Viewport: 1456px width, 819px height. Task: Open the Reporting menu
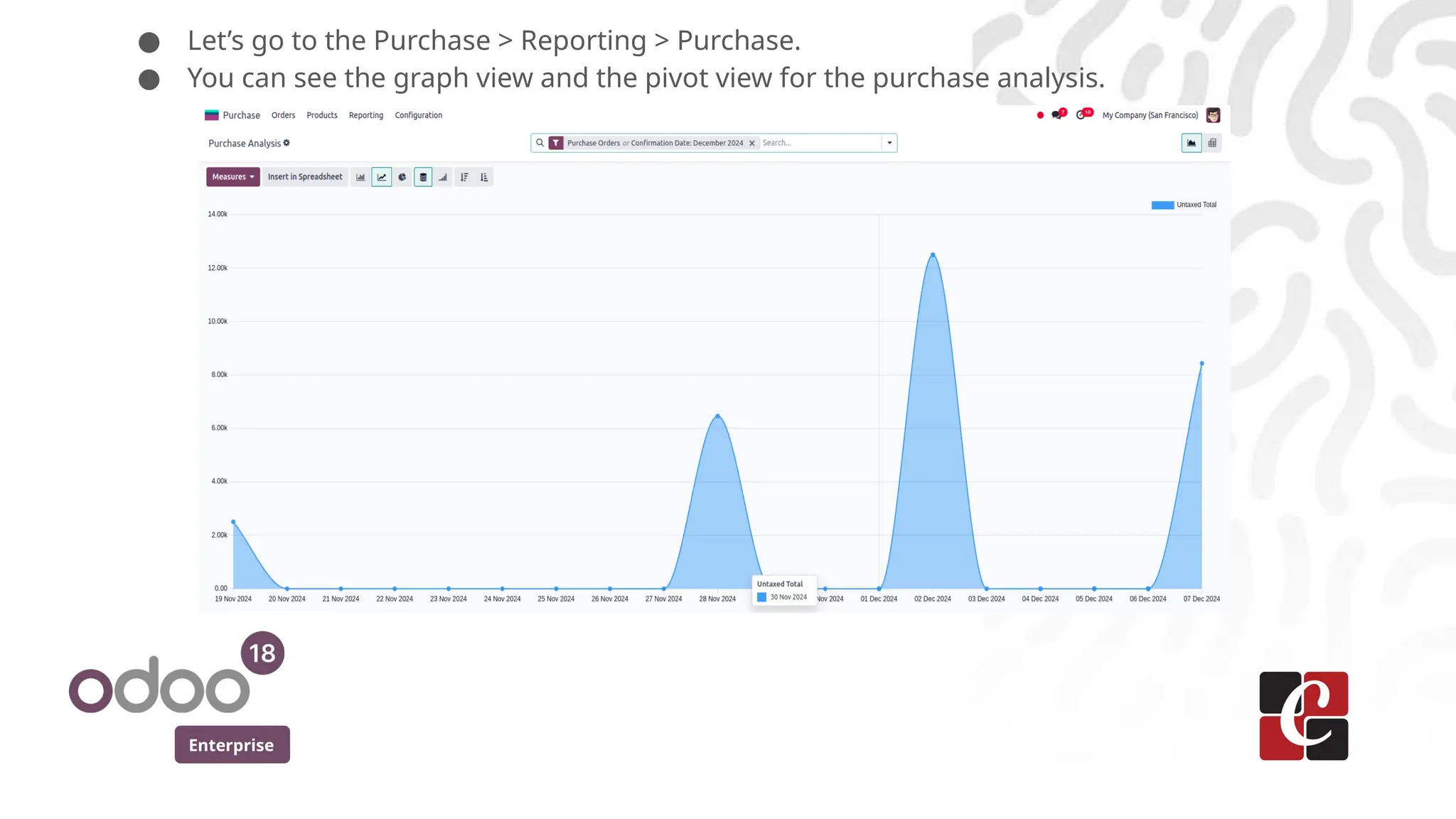click(x=366, y=115)
